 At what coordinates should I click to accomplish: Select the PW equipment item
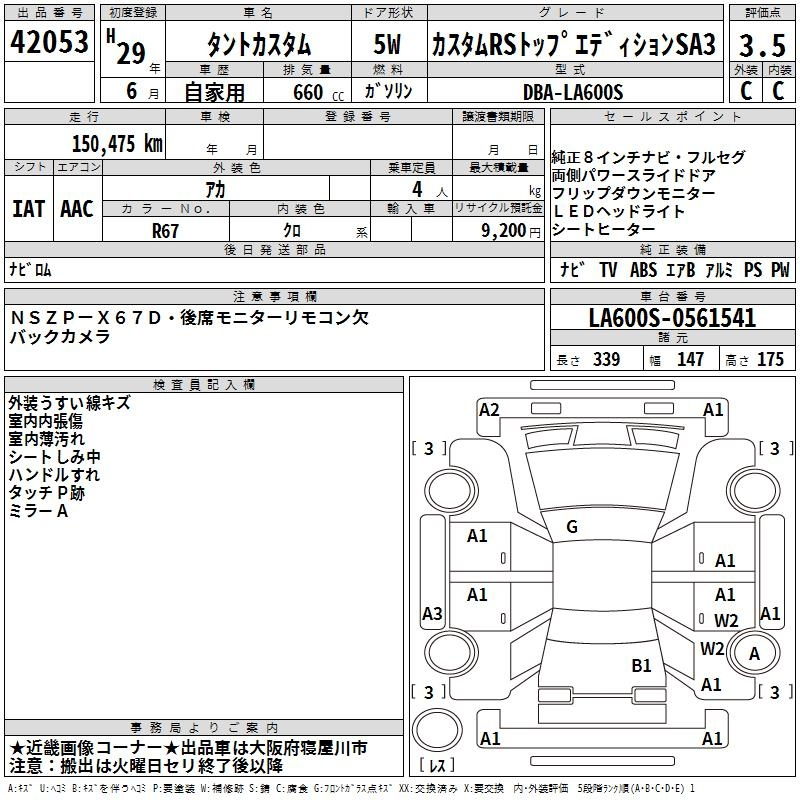[x=780, y=269]
